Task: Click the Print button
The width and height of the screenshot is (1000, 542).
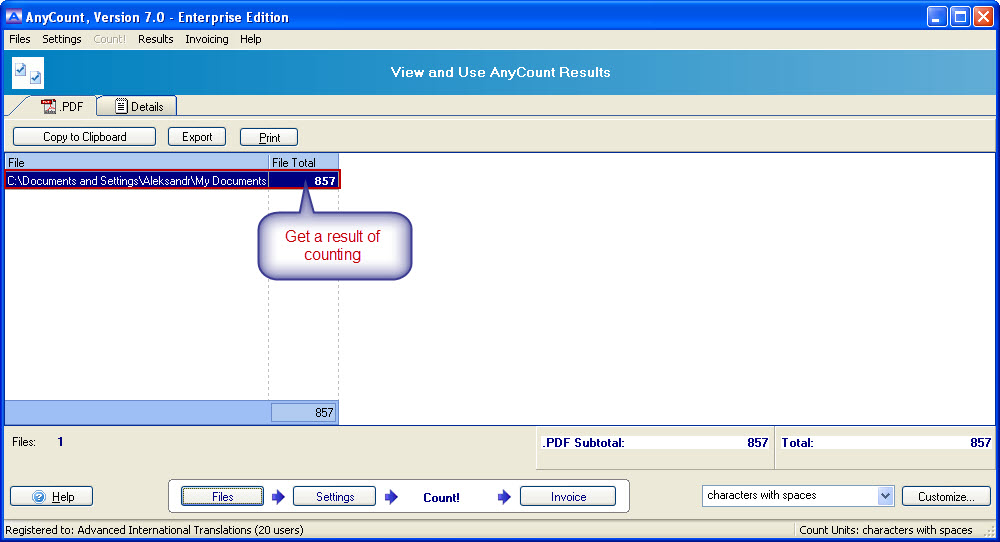Action: [269, 138]
